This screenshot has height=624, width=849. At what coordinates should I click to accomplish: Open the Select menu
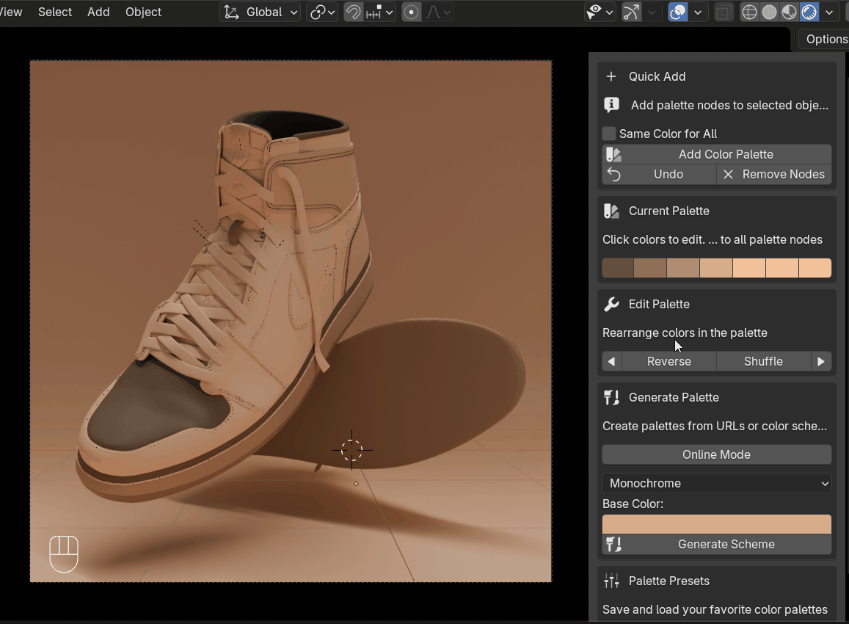coord(55,12)
